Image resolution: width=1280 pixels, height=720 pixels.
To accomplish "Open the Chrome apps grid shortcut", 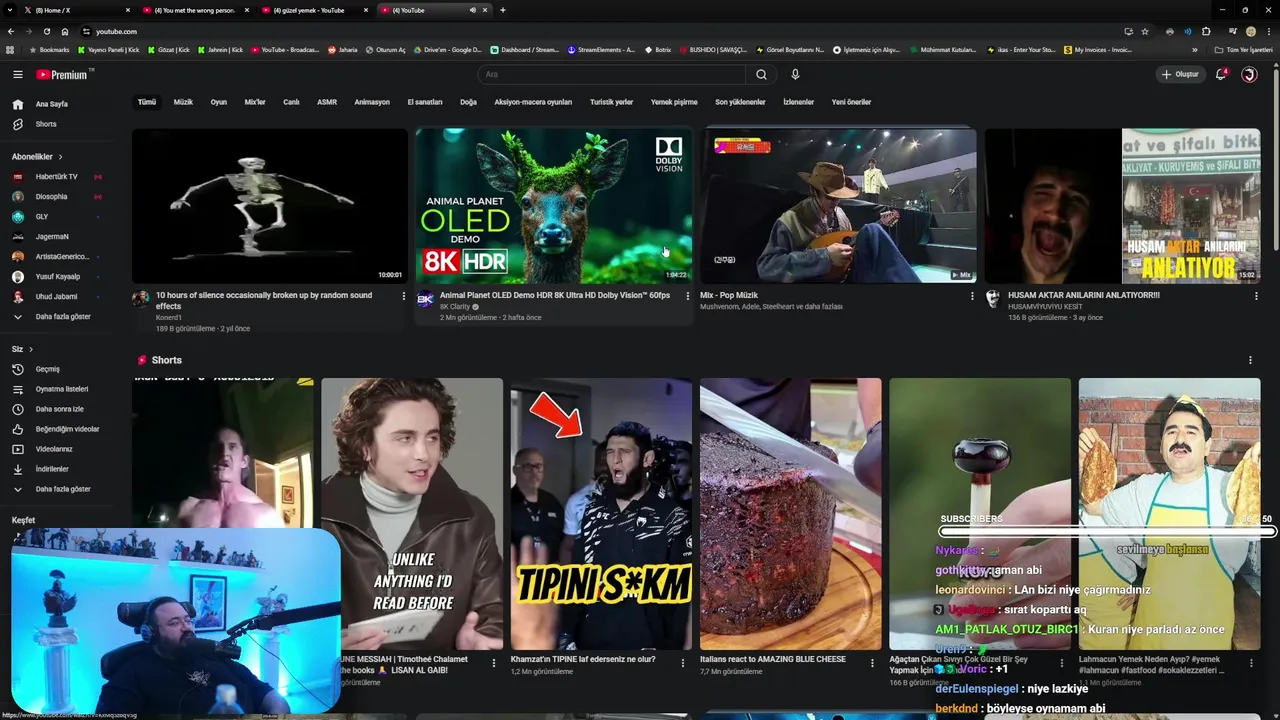I will (10, 50).
